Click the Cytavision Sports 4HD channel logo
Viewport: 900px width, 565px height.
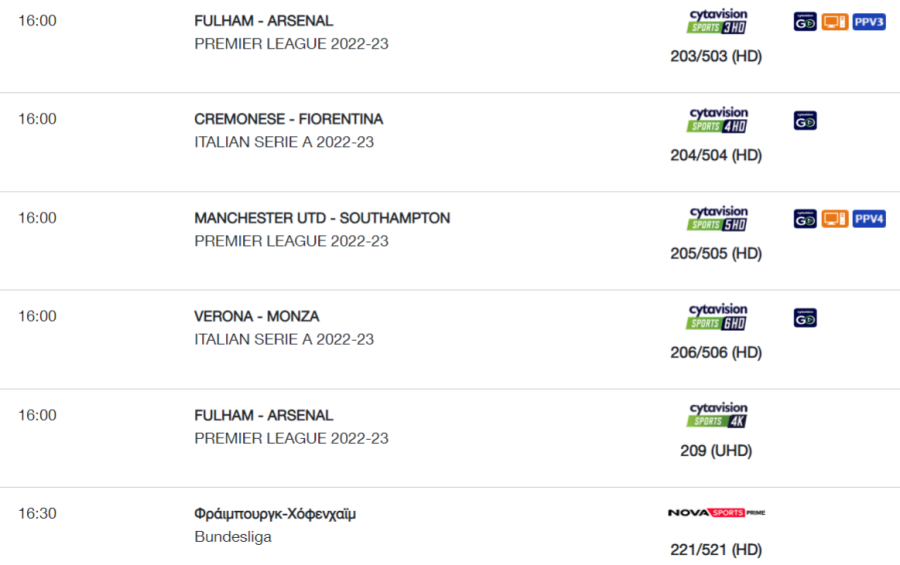(717, 120)
